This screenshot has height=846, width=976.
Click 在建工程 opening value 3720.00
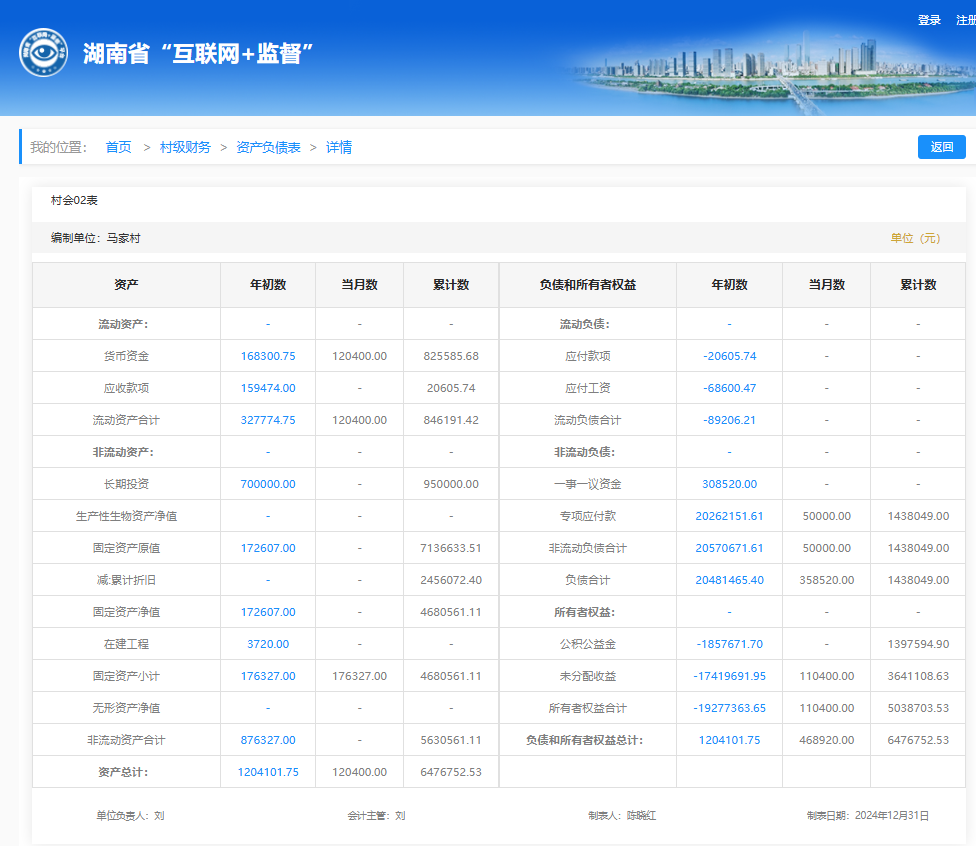(268, 644)
